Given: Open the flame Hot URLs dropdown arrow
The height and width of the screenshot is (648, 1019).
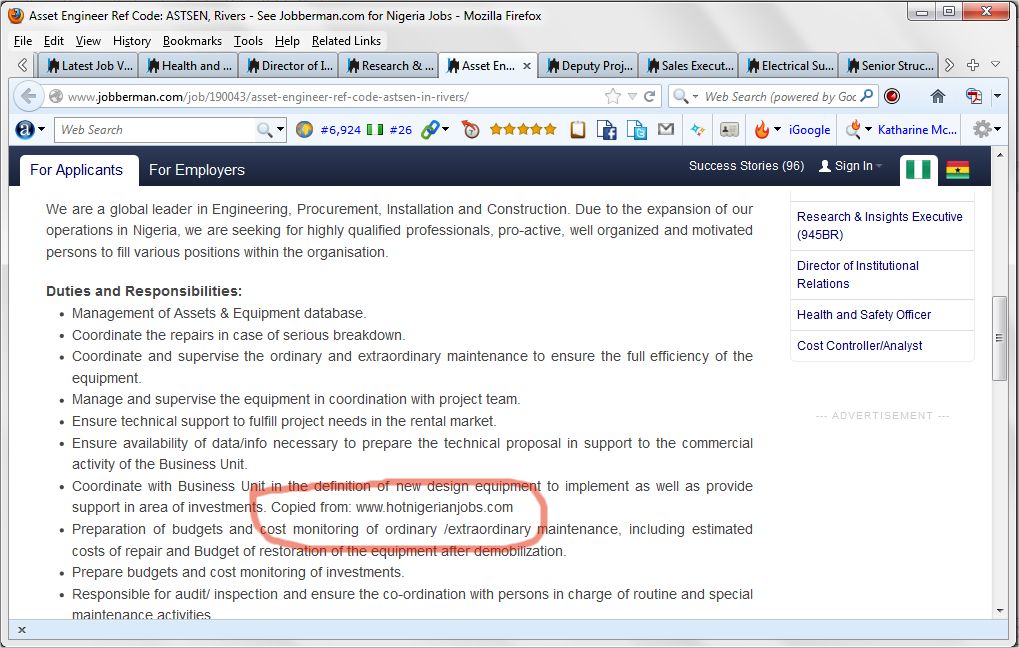Looking at the screenshot, I should coord(777,129).
